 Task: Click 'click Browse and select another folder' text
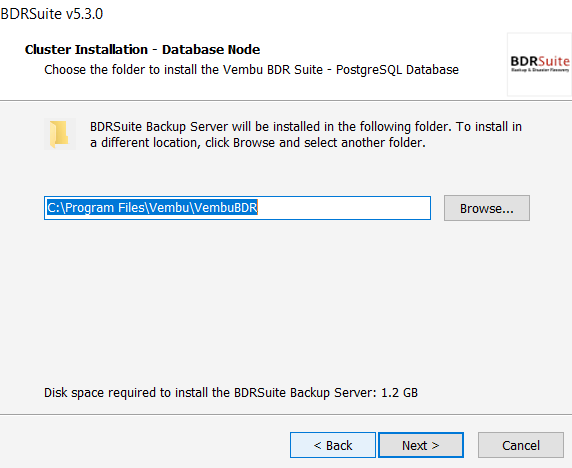[x=315, y=143]
